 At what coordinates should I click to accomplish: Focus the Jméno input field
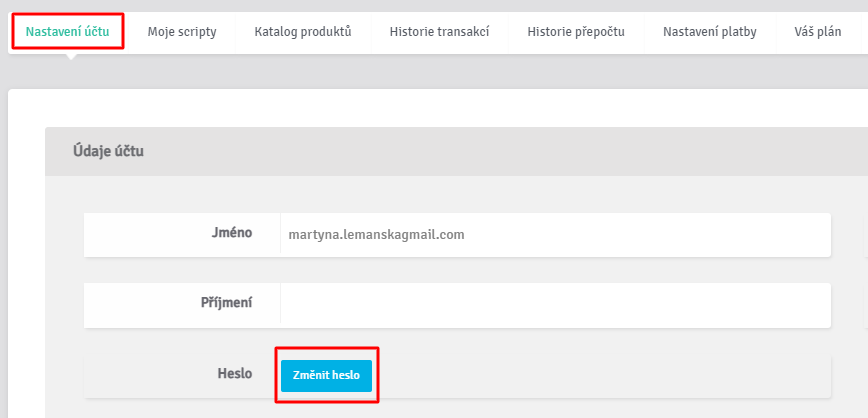pos(555,235)
